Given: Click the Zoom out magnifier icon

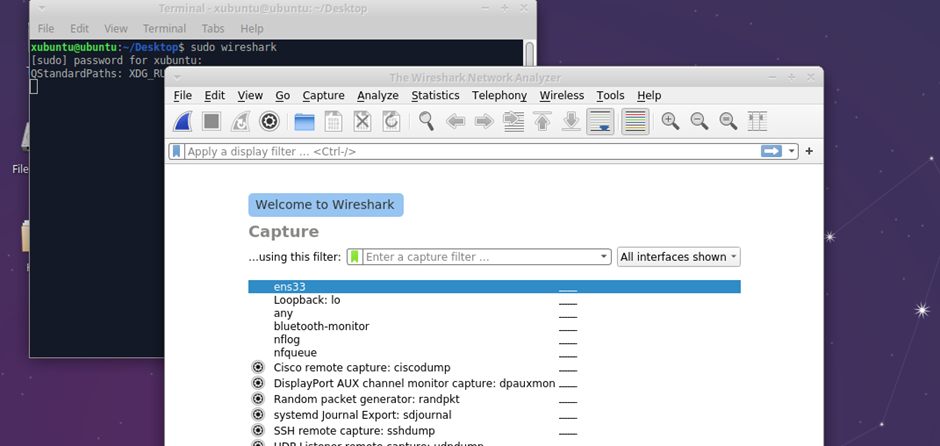Looking at the screenshot, I should click(x=700, y=122).
